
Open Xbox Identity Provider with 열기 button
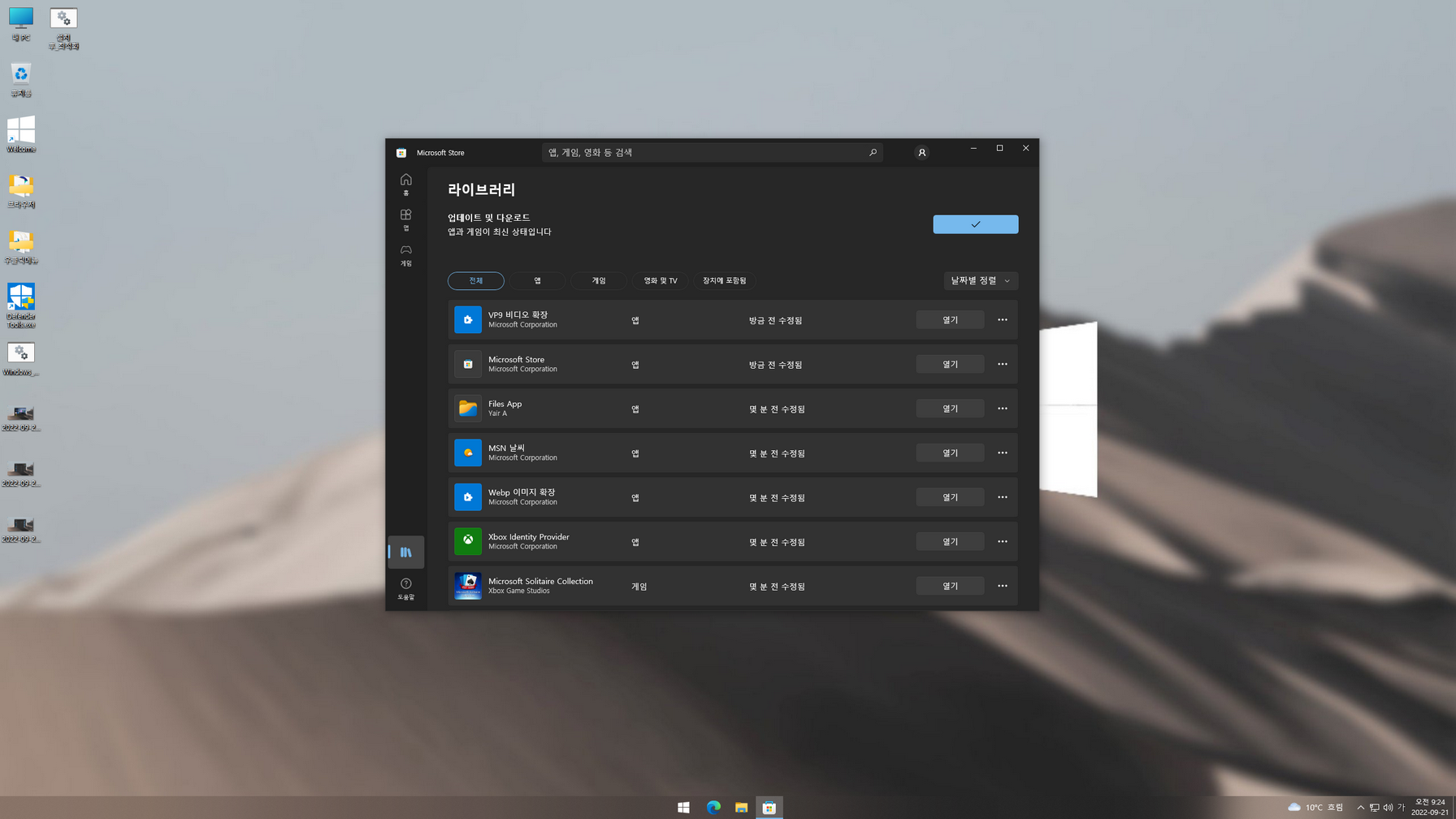coord(950,541)
